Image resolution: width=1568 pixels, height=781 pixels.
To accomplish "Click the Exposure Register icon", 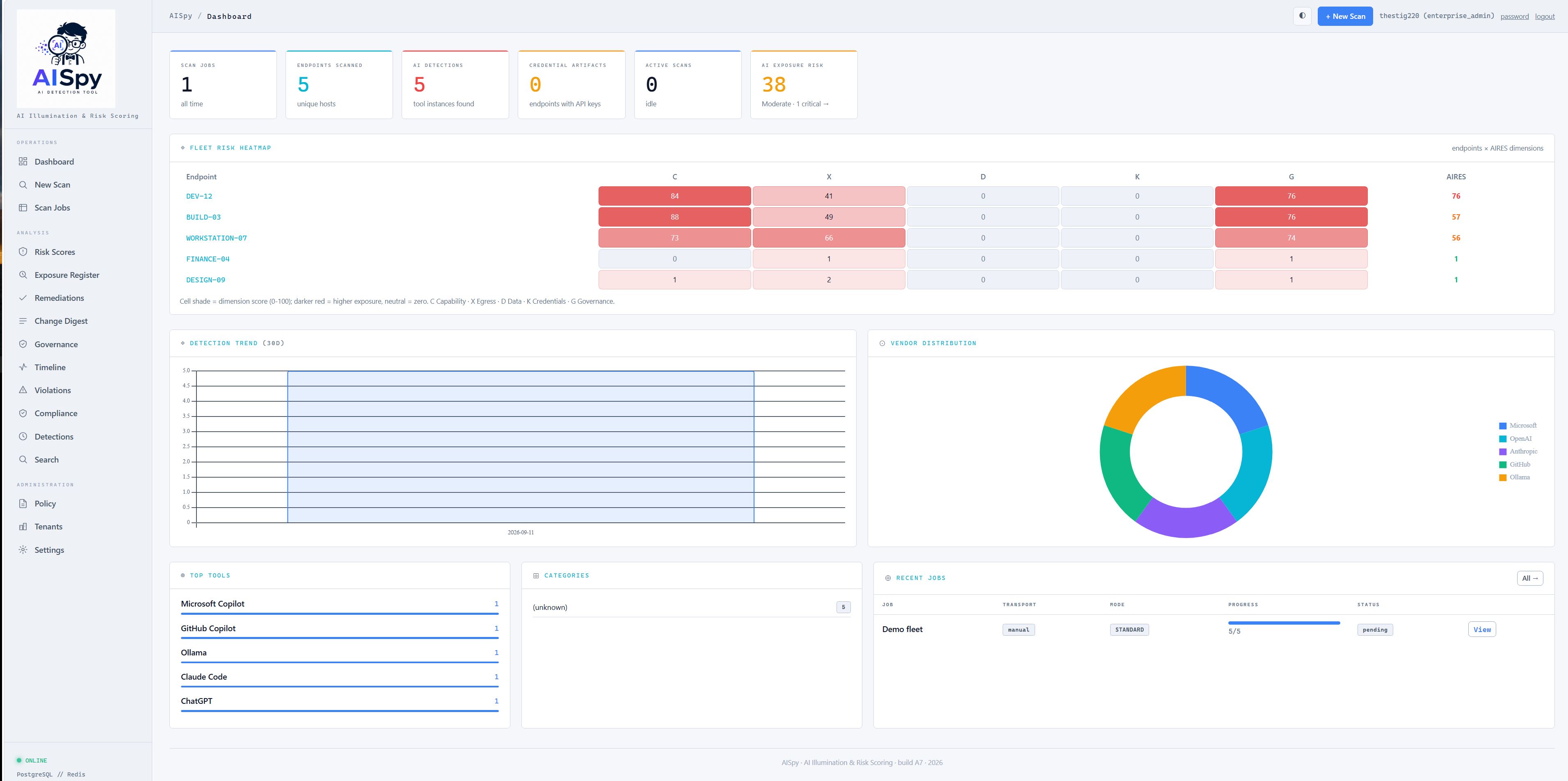I will (23, 275).
